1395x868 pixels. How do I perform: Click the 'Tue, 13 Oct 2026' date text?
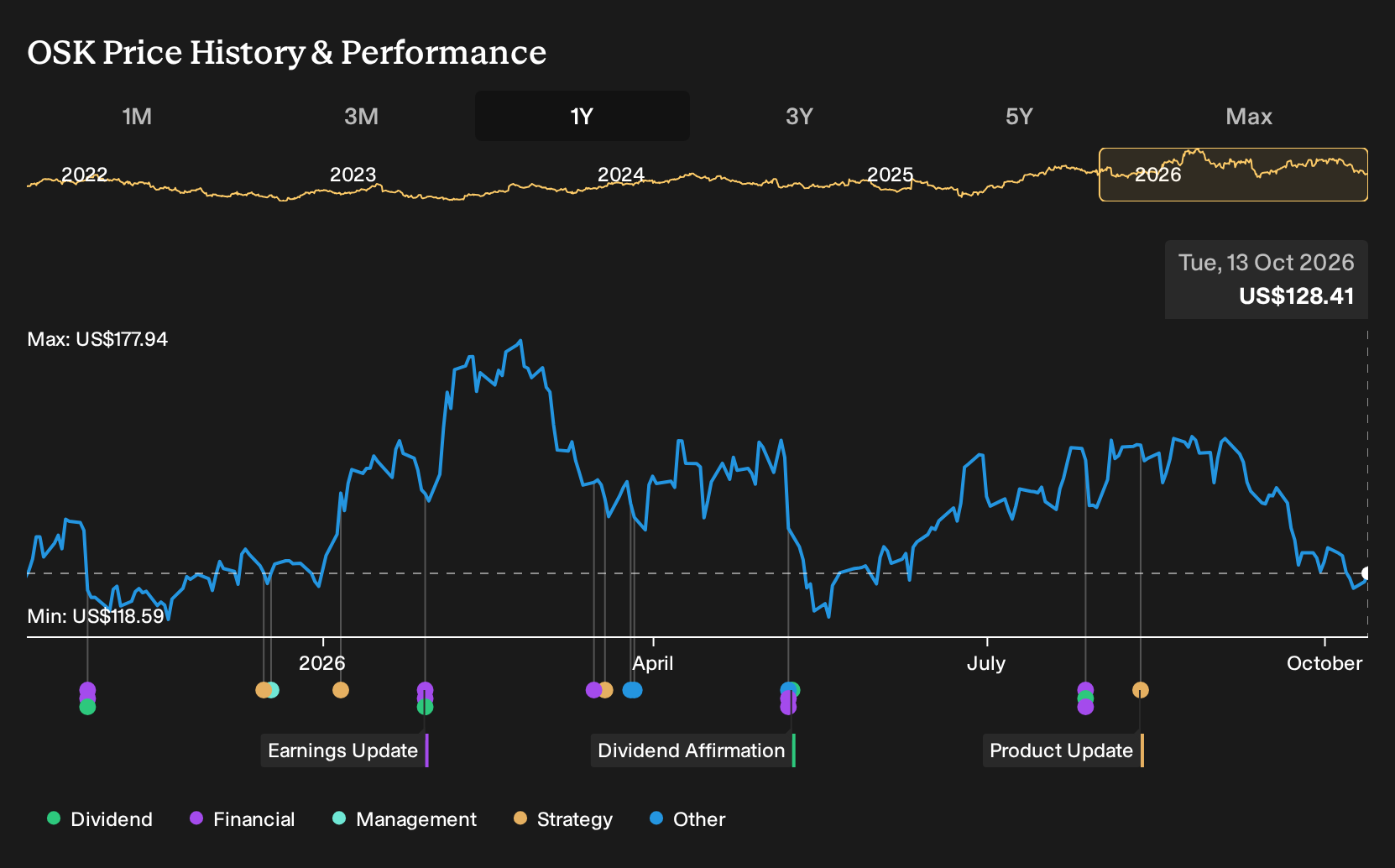(1267, 263)
